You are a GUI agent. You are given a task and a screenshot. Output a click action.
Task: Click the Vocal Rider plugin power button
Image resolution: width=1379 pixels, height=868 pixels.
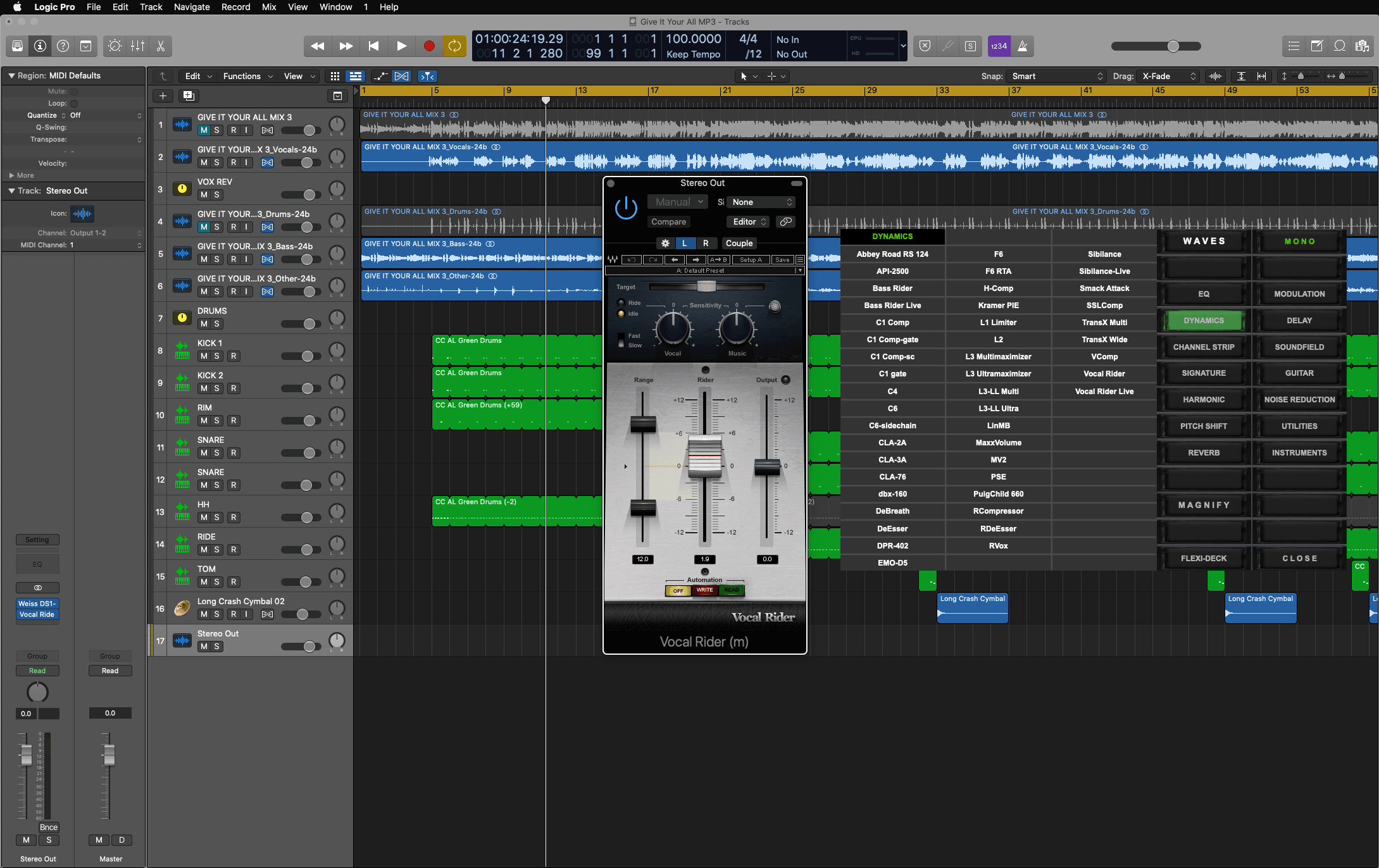click(626, 208)
